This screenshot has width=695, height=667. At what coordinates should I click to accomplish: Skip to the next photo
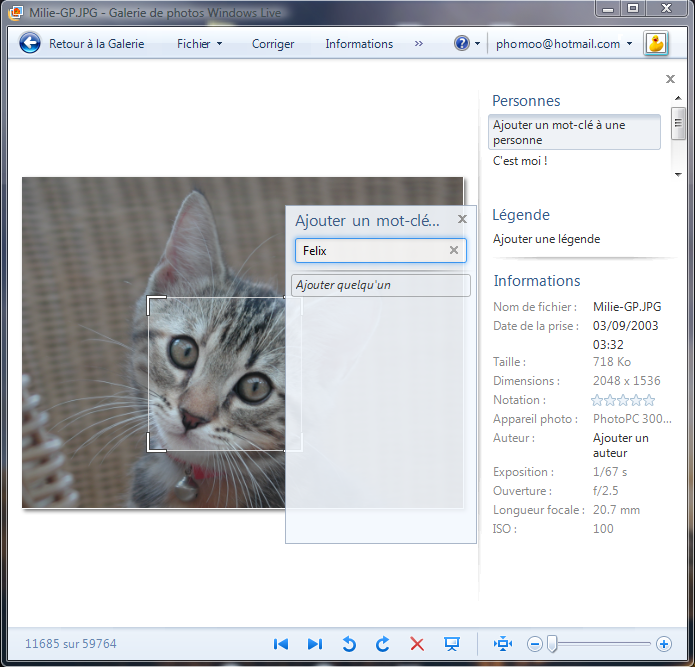click(x=314, y=644)
